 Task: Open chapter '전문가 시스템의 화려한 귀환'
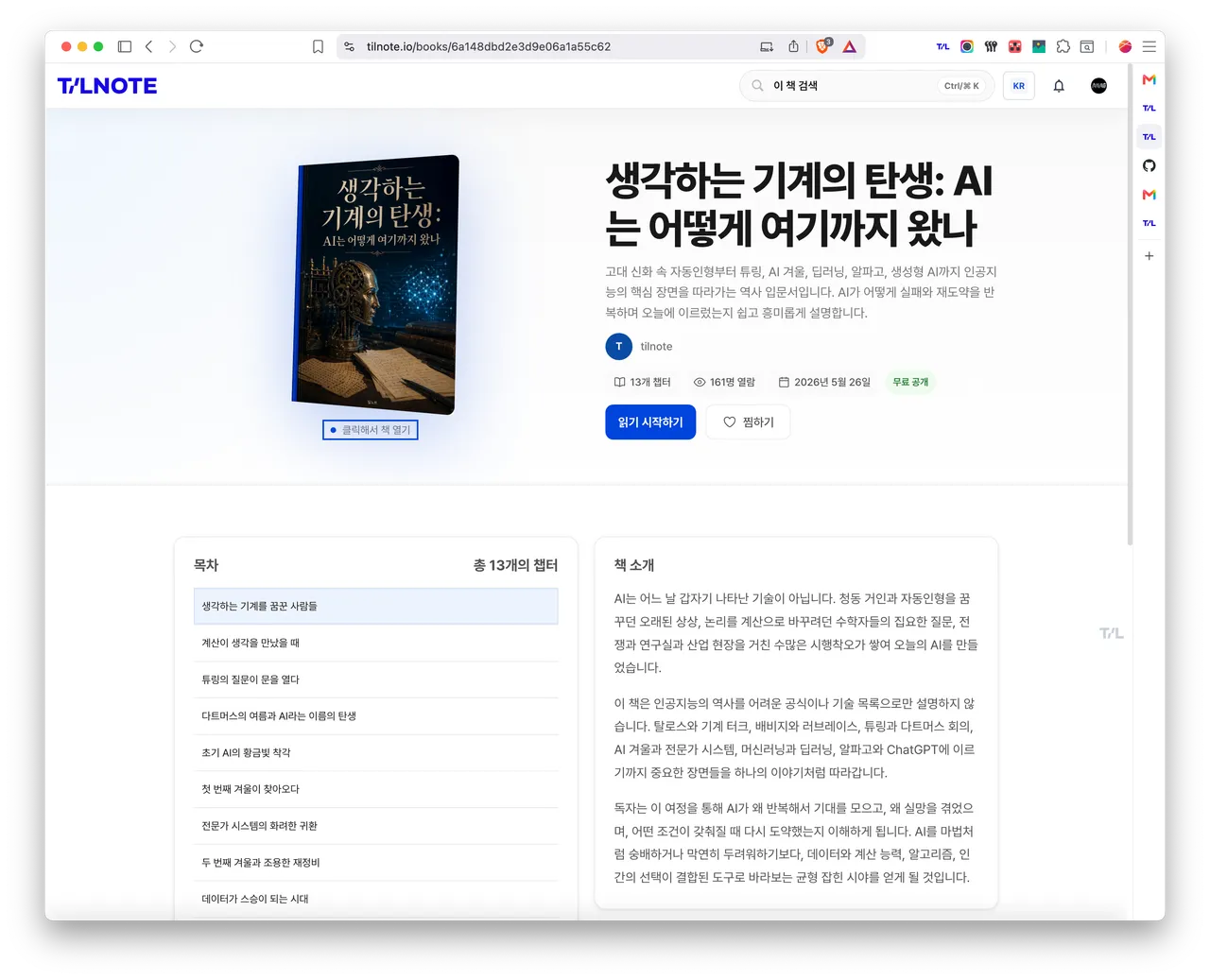coord(376,826)
